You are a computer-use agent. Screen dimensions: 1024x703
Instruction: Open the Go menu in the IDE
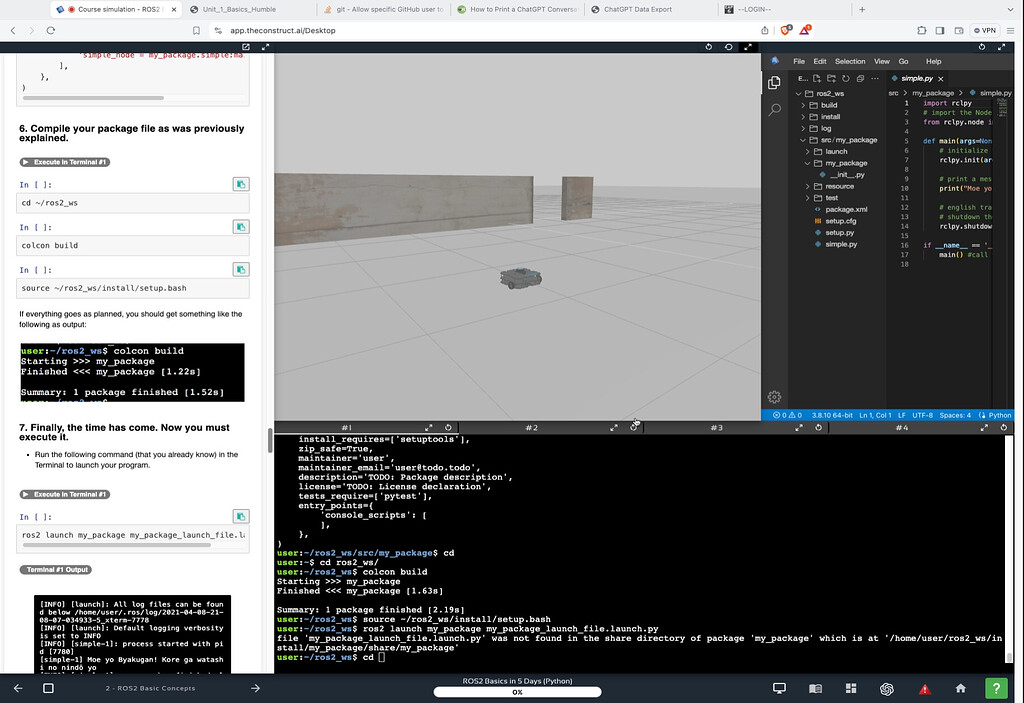coord(903,61)
